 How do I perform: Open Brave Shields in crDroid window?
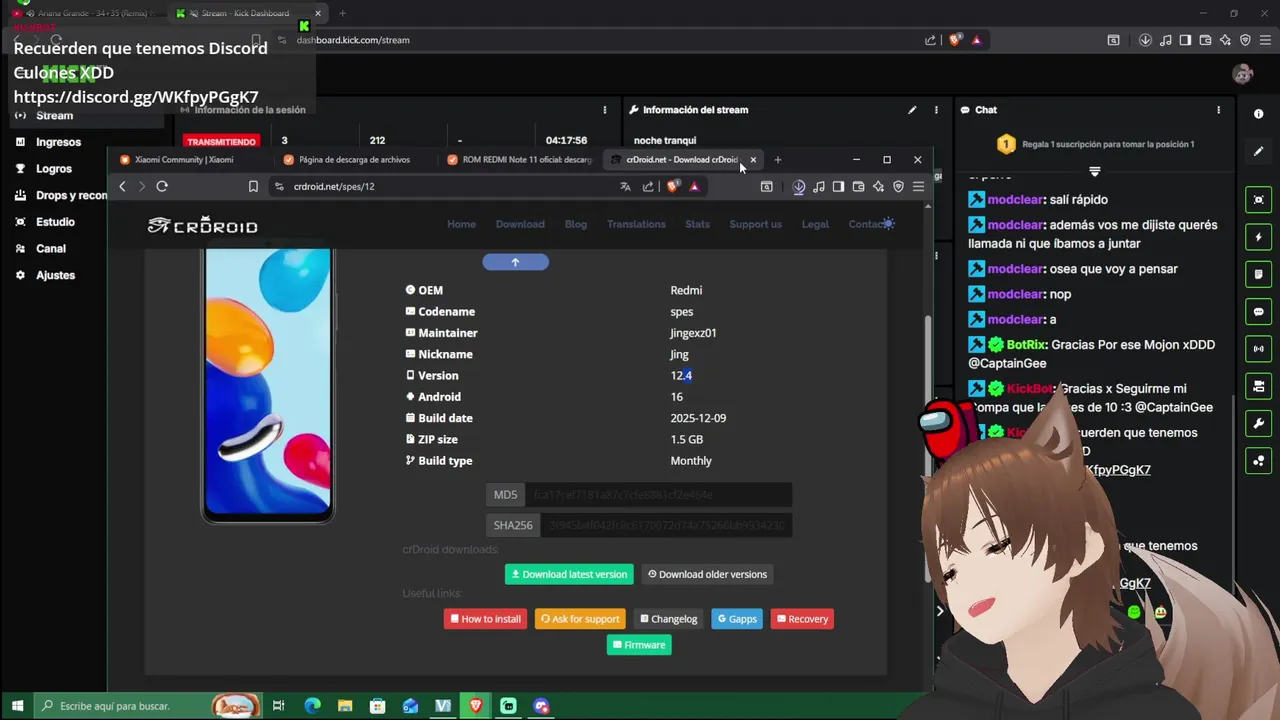tap(673, 186)
